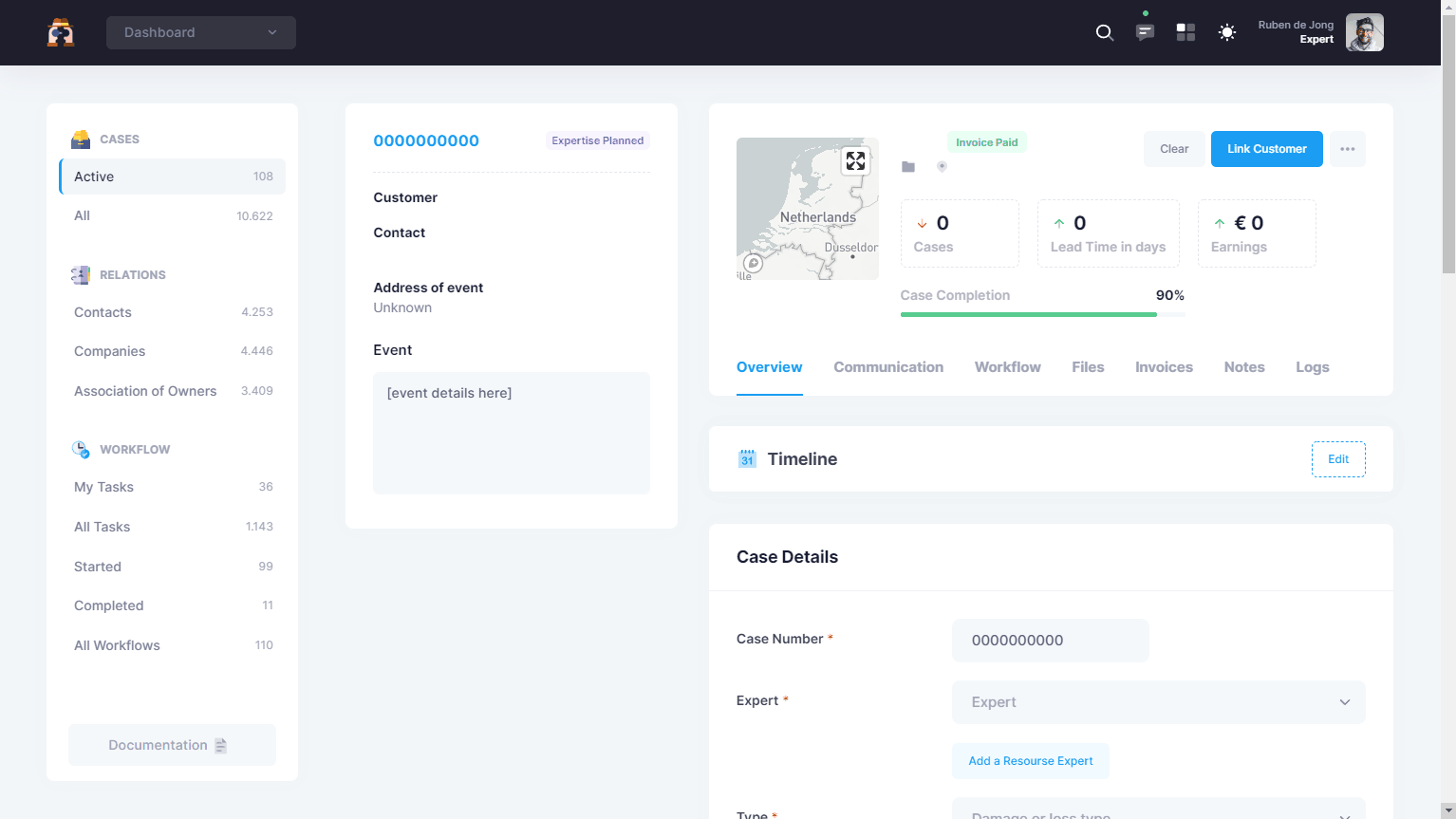This screenshot has height=819, width=1456.
Task: Click the Timeline calendar icon
Action: 747,459
